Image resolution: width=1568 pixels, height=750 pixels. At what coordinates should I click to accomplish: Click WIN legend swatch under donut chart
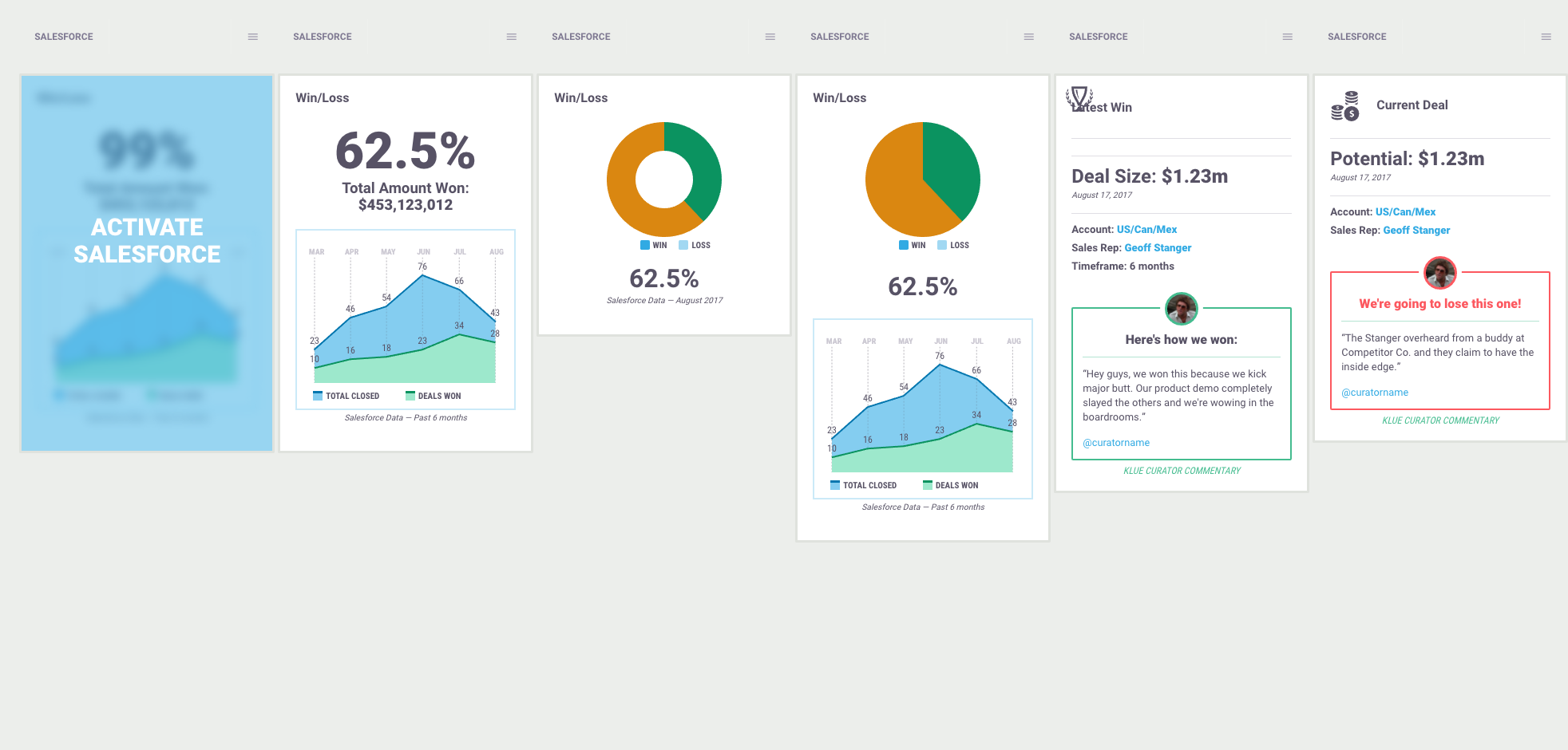click(x=645, y=245)
